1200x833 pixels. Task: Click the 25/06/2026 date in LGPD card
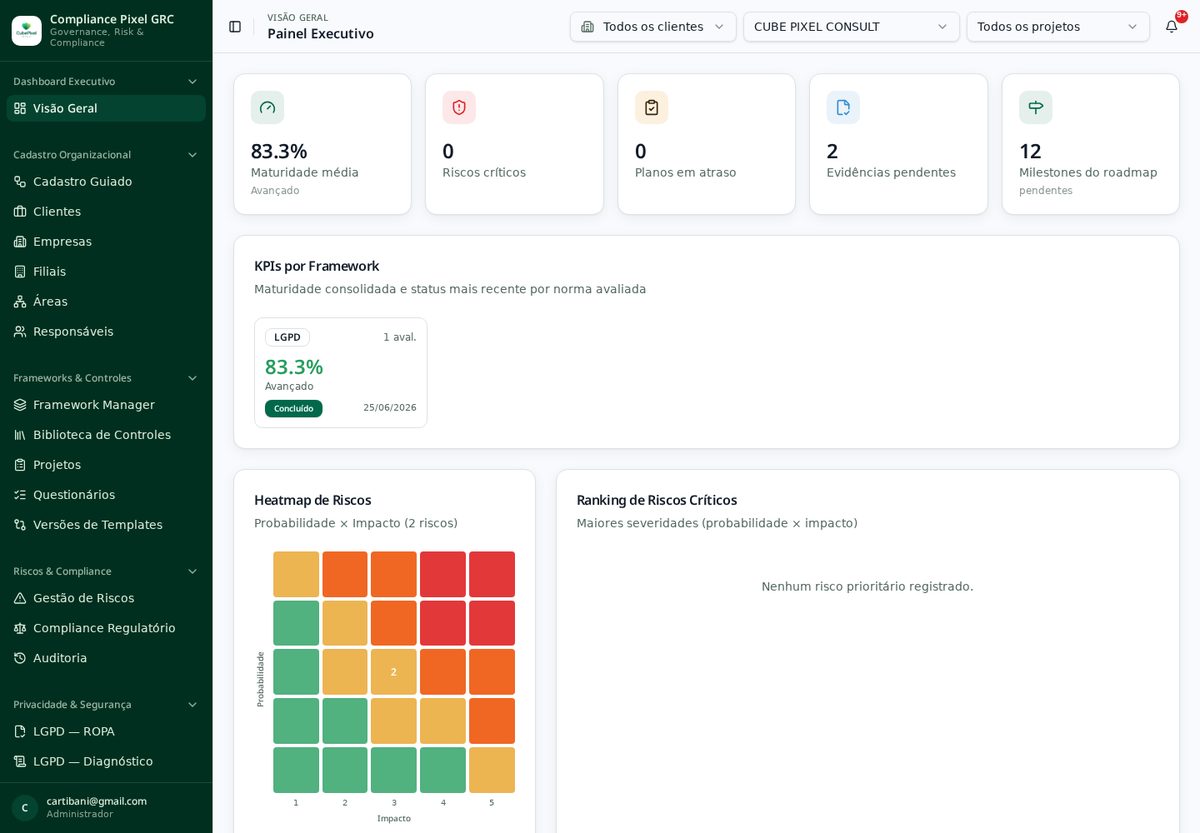tap(390, 408)
